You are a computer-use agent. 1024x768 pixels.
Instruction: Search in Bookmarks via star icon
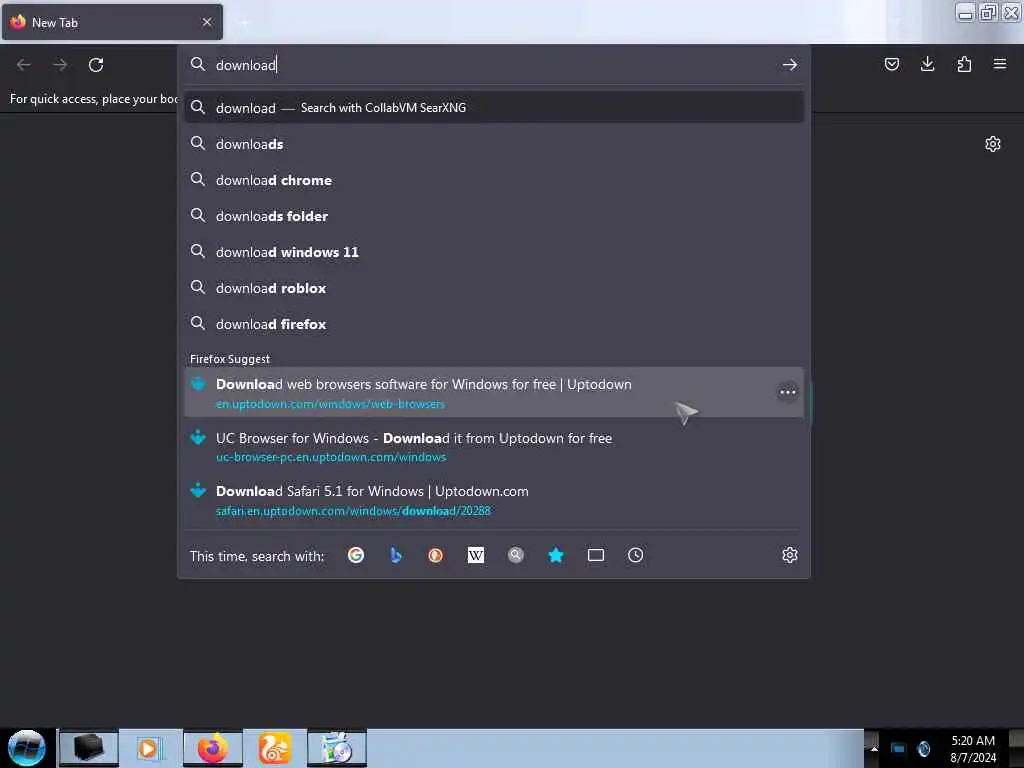pos(556,555)
